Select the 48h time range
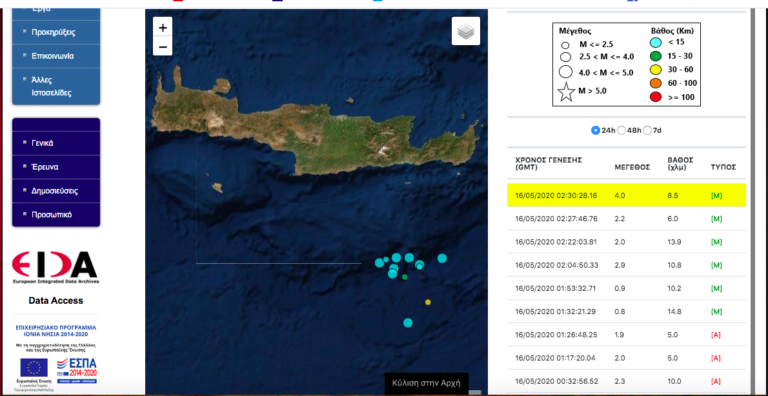This screenshot has height=396, width=768. click(x=622, y=130)
